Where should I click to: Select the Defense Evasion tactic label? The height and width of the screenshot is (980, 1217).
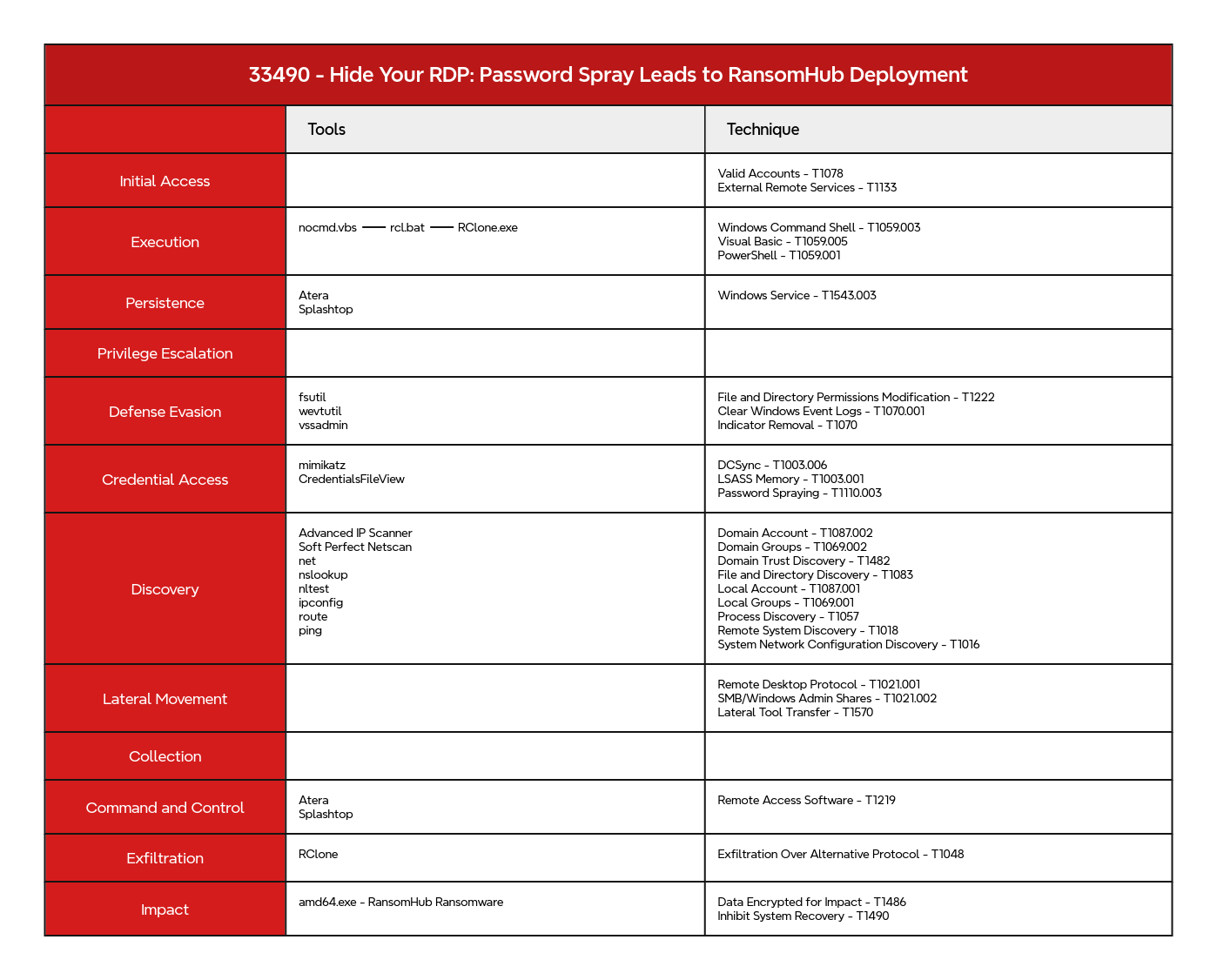click(165, 412)
